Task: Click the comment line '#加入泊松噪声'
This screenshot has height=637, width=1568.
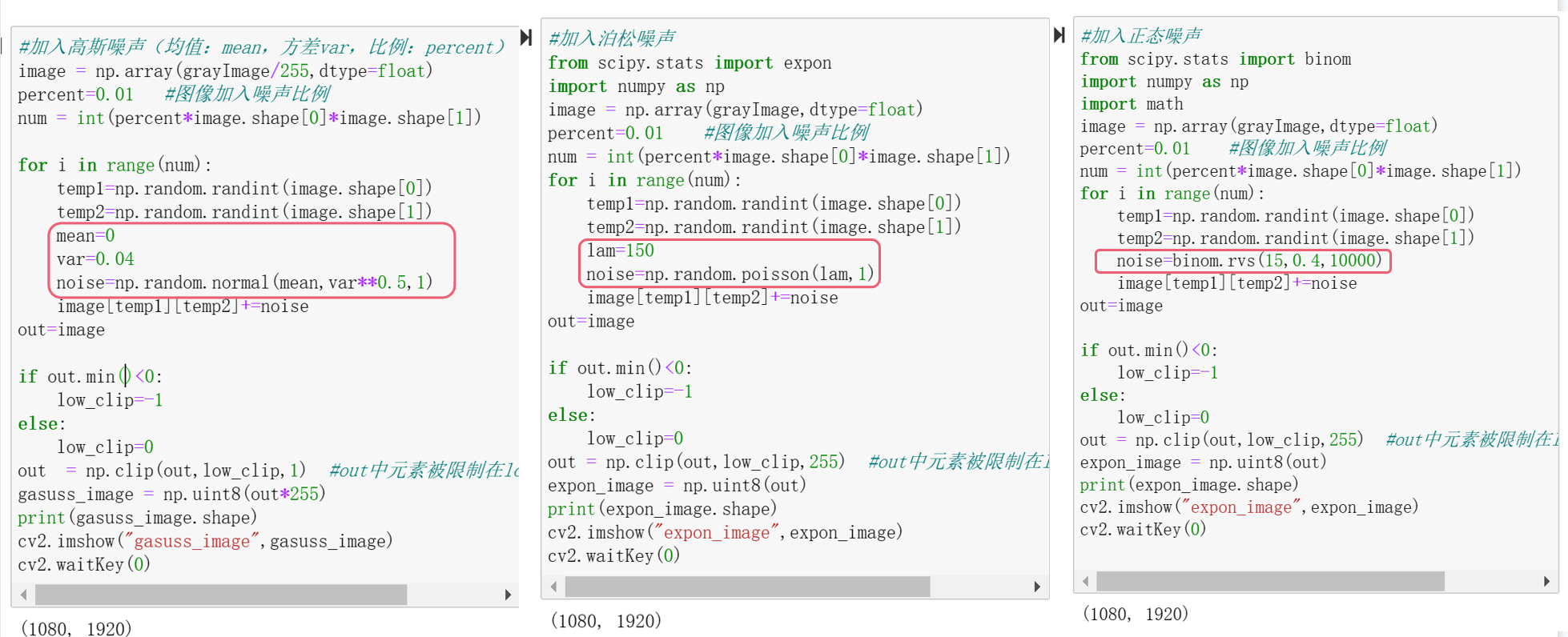Action: coord(611,38)
